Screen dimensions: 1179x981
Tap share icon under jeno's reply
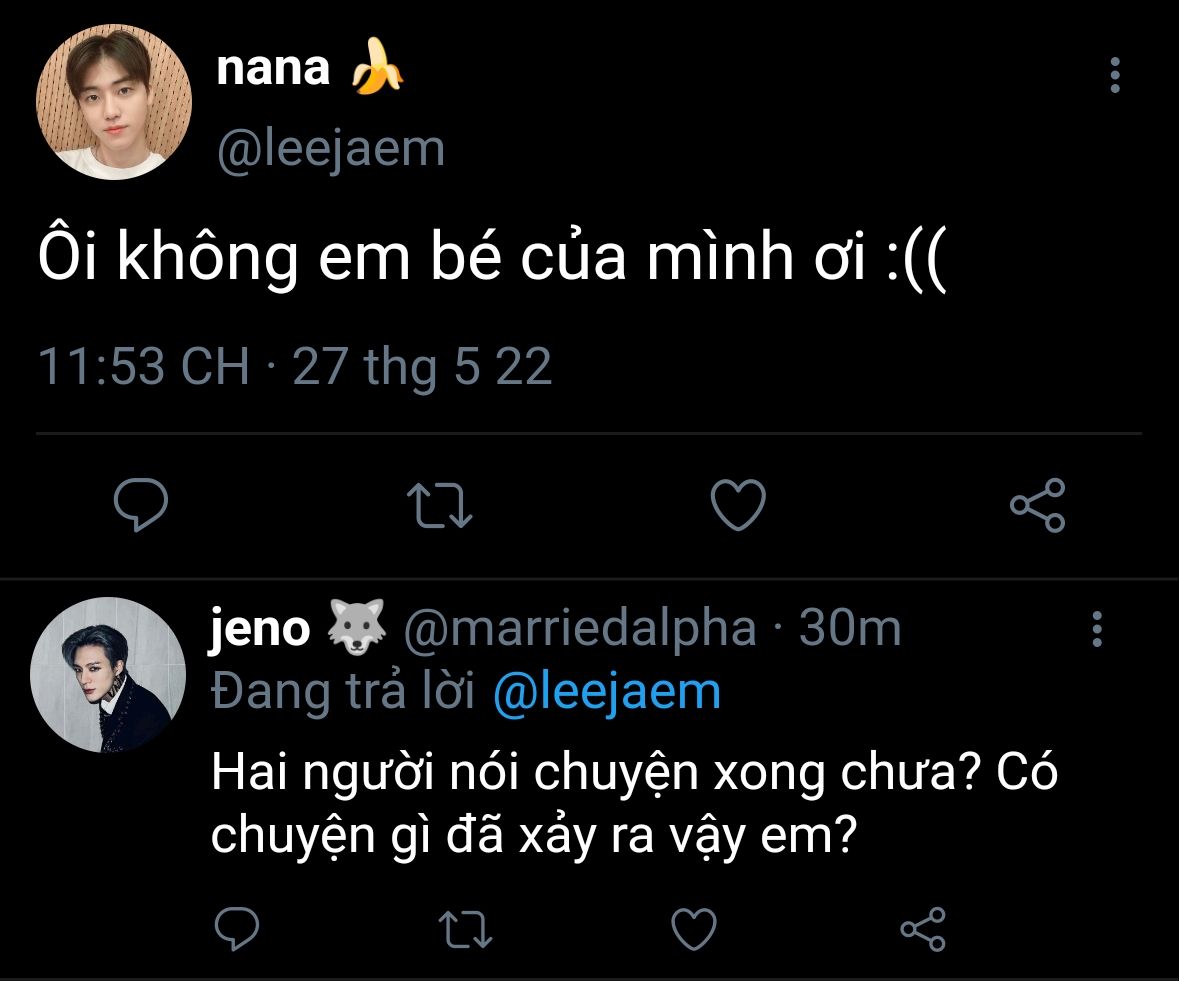922,930
